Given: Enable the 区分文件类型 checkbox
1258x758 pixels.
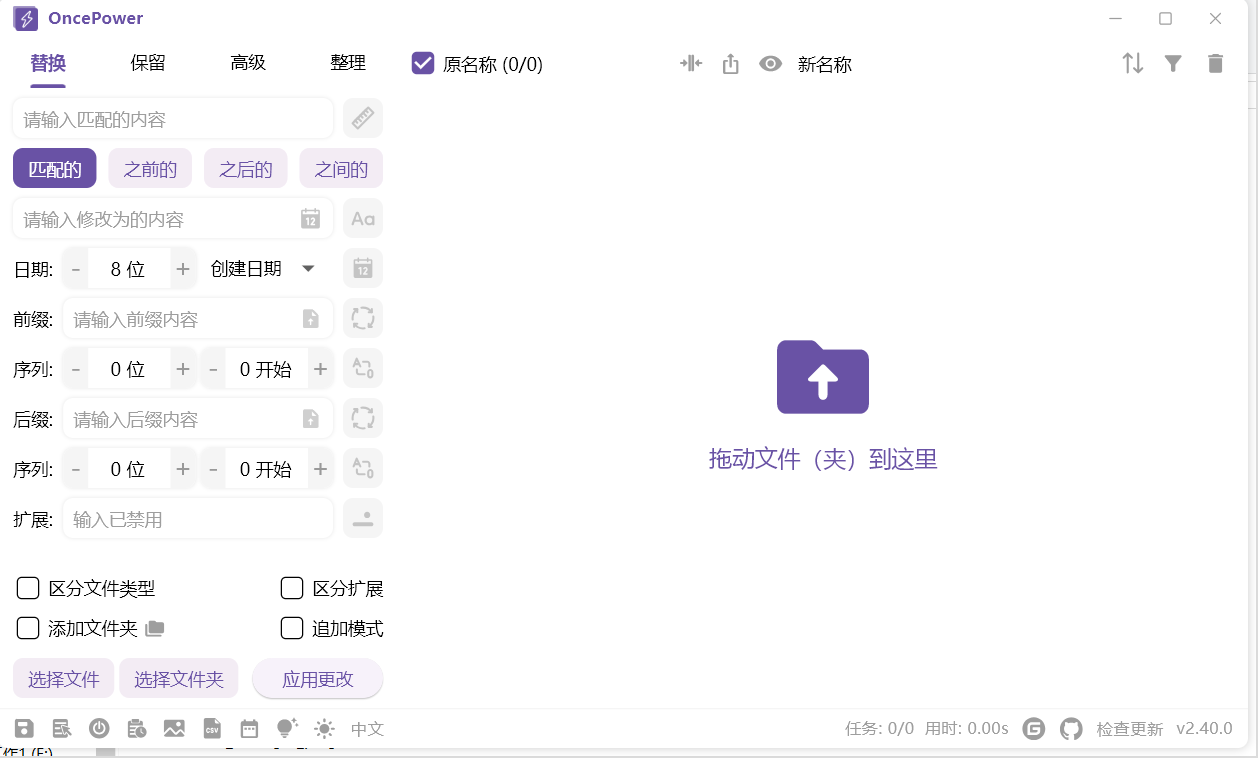Looking at the screenshot, I should [28, 588].
